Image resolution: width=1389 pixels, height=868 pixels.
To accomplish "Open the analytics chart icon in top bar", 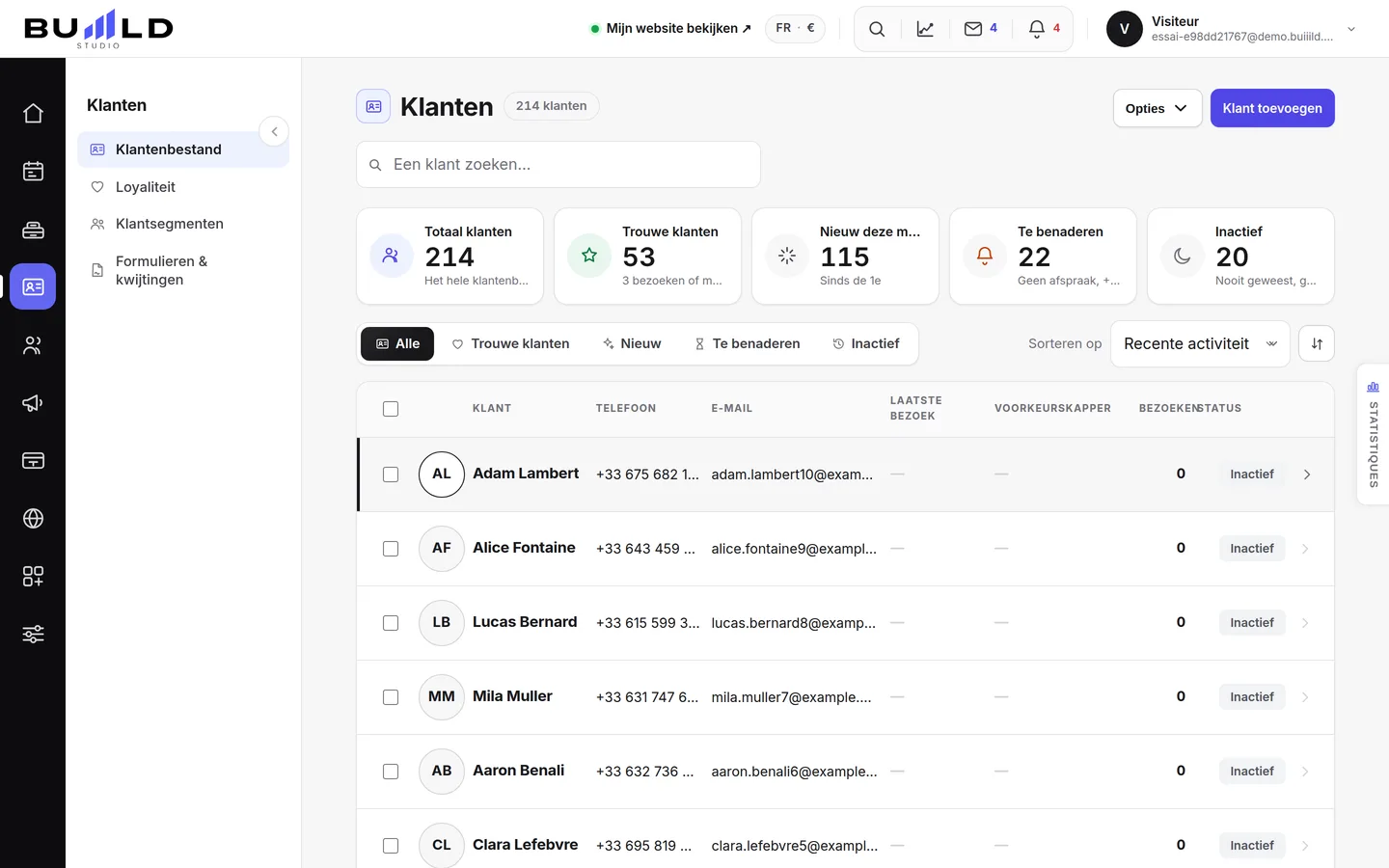I will tap(925, 29).
